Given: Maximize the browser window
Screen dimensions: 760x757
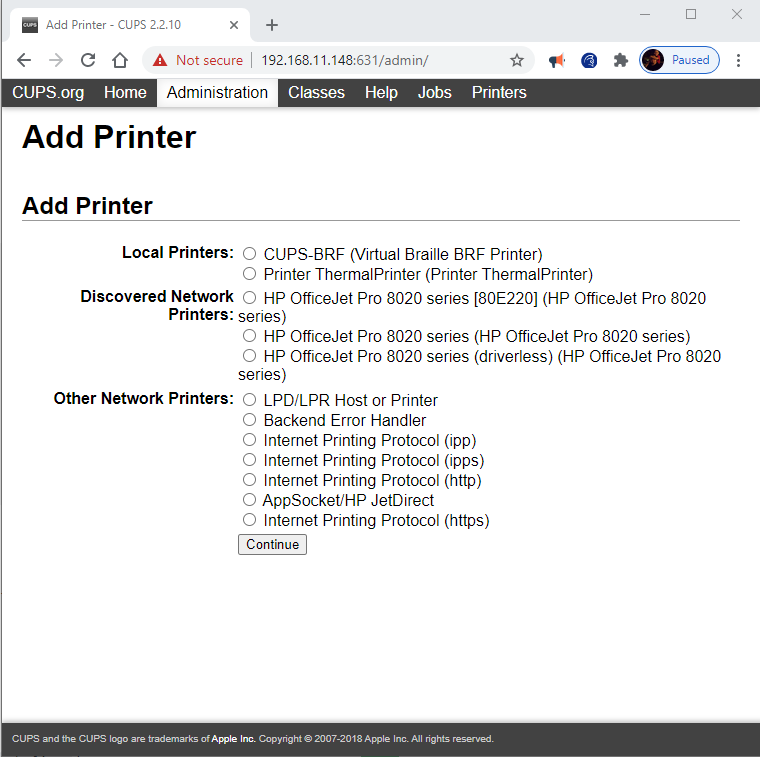Looking at the screenshot, I should [x=691, y=15].
